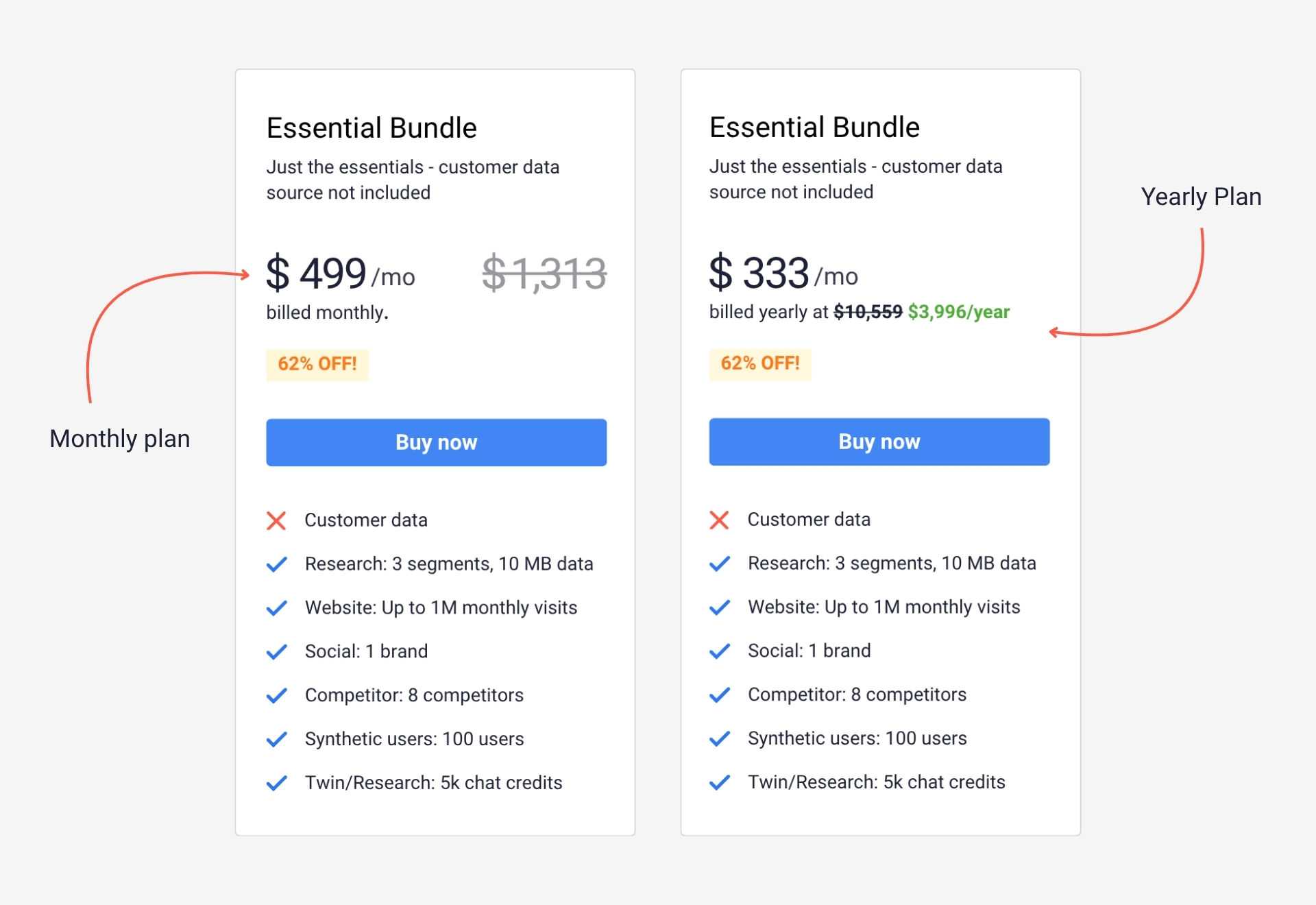Click Synthetic users checkmark in yearly card
This screenshot has width=1316, height=905.
point(719,738)
